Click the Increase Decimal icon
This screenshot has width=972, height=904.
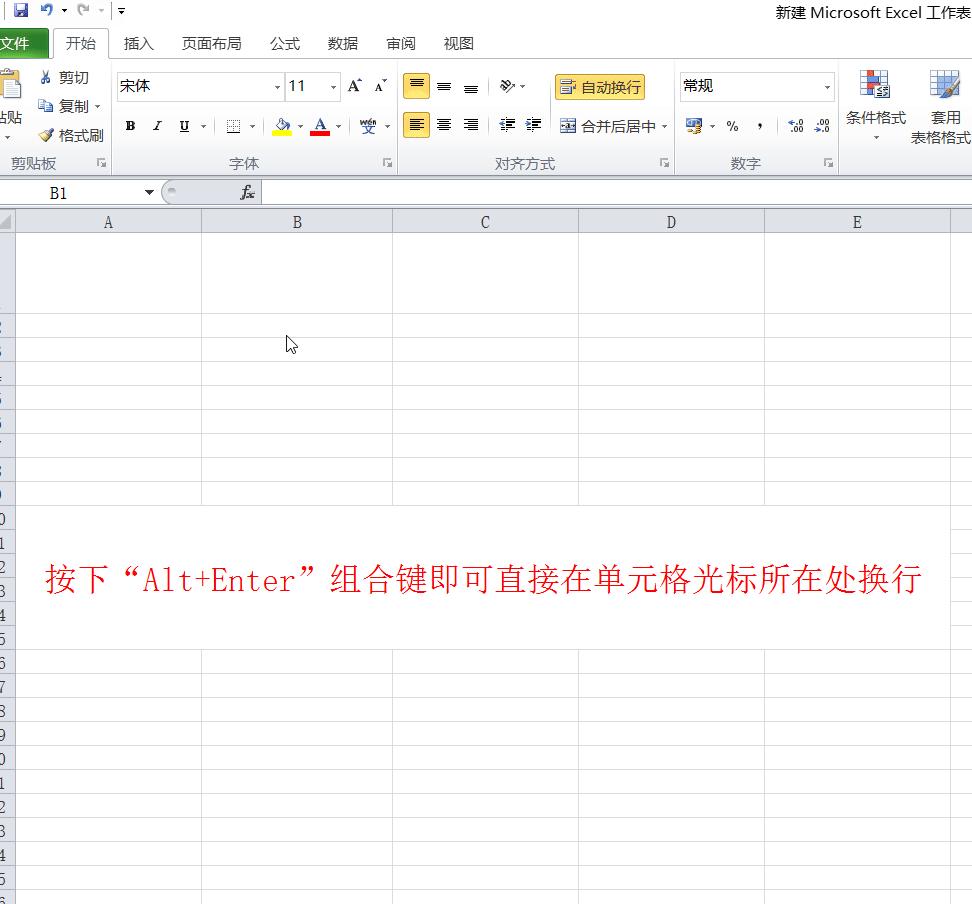[795, 126]
